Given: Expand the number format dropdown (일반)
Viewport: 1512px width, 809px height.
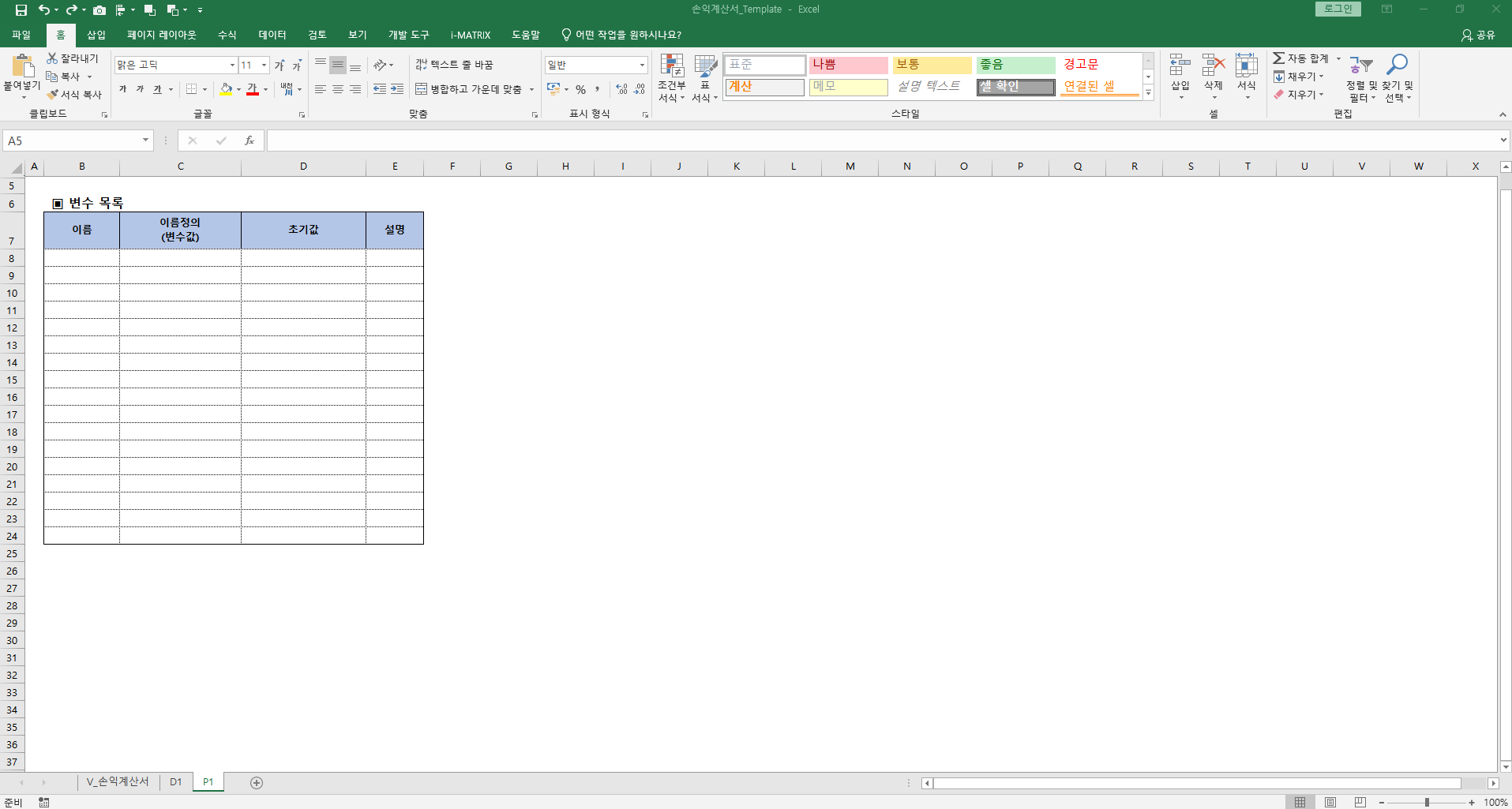Looking at the screenshot, I should (x=642, y=65).
